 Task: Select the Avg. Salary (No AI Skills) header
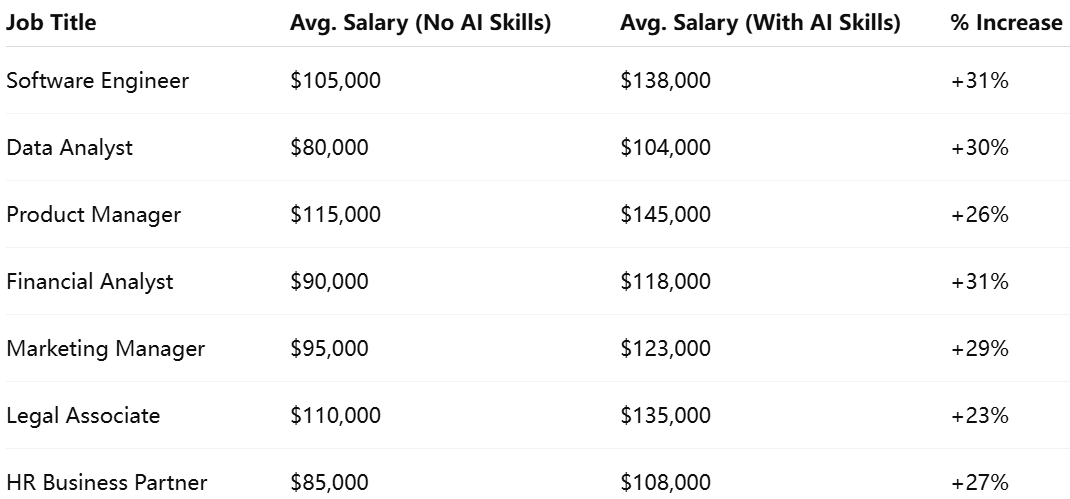[420, 23]
